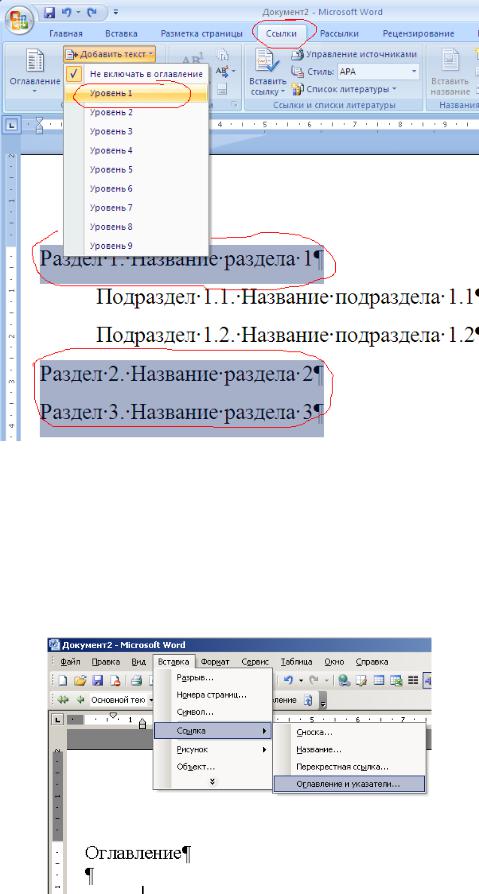Viewport: 479px width, 894px height.
Task: Open Формат menu in Word 2003 window
Action: tap(216, 662)
